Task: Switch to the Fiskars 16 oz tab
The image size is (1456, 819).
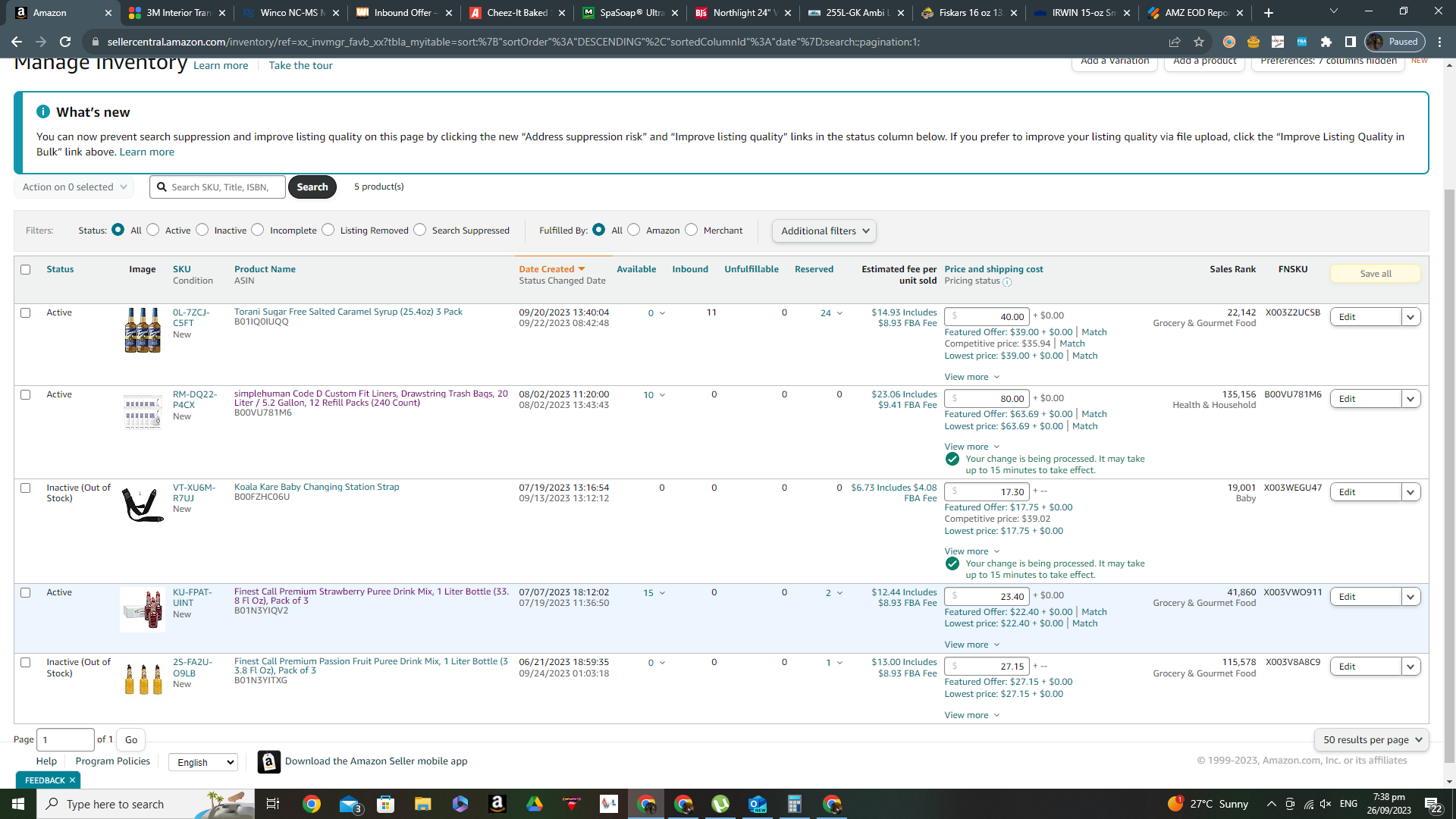Action: [971, 13]
